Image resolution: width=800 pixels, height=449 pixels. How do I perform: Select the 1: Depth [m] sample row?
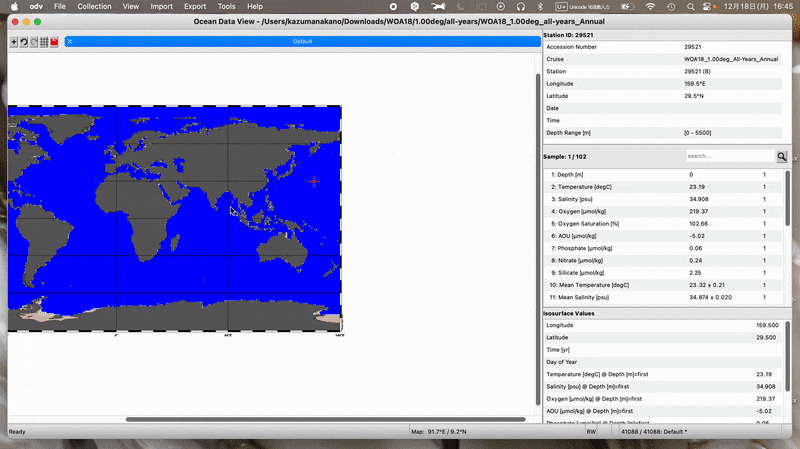[x=663, y=174]
